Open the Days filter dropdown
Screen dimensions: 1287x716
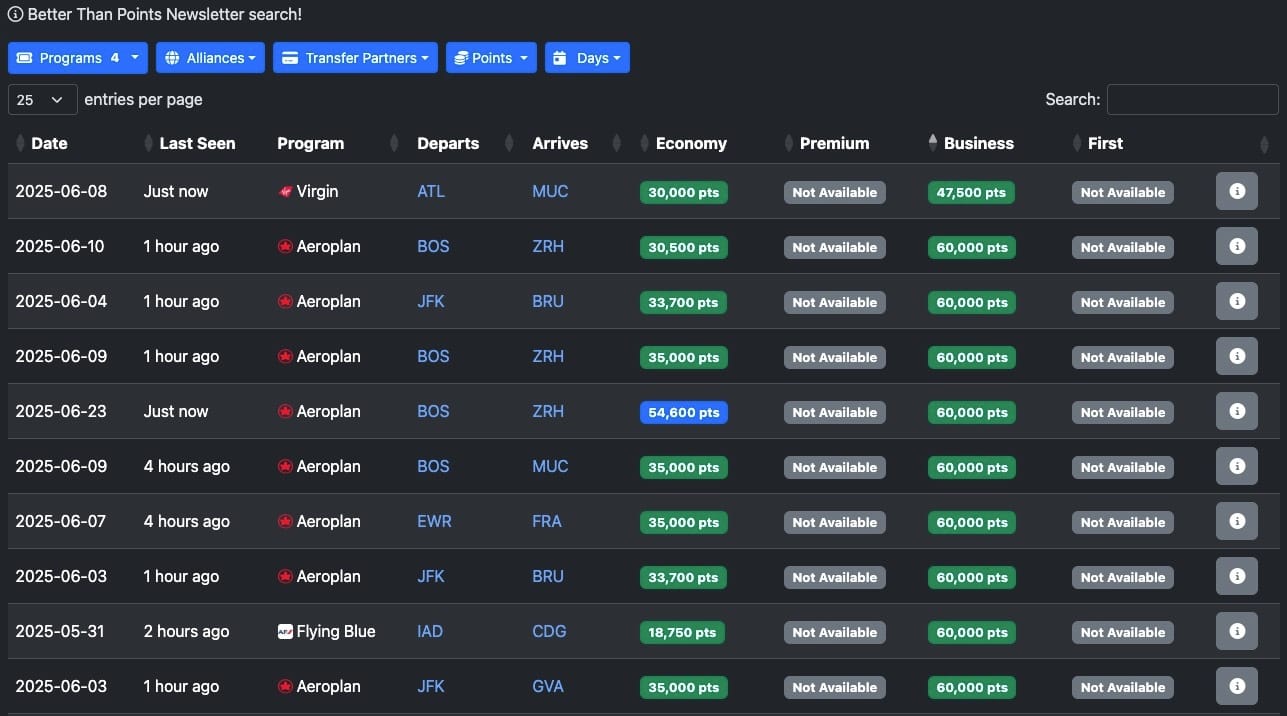587,58
